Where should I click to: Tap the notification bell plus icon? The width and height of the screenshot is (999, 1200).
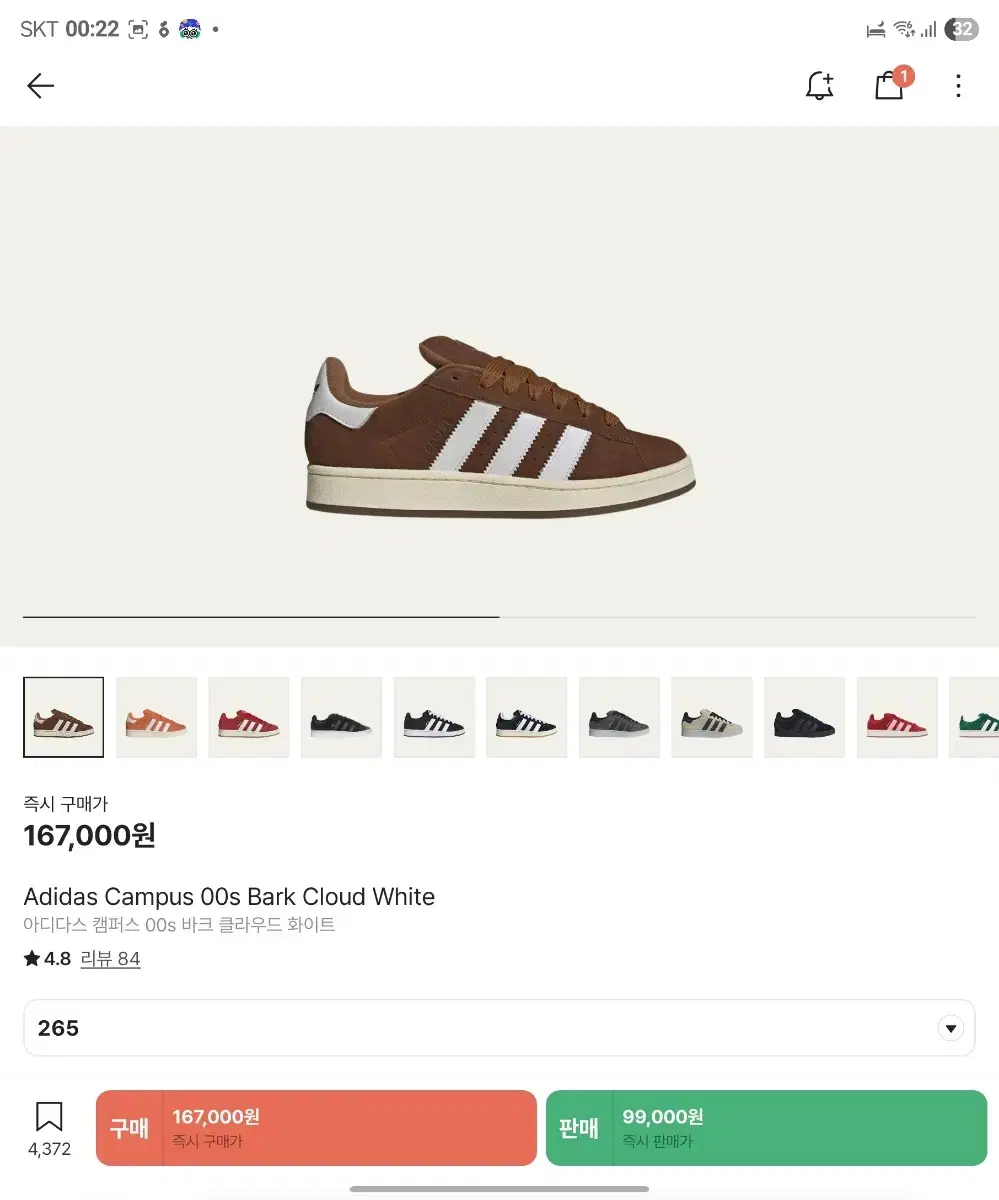(819, 86)
